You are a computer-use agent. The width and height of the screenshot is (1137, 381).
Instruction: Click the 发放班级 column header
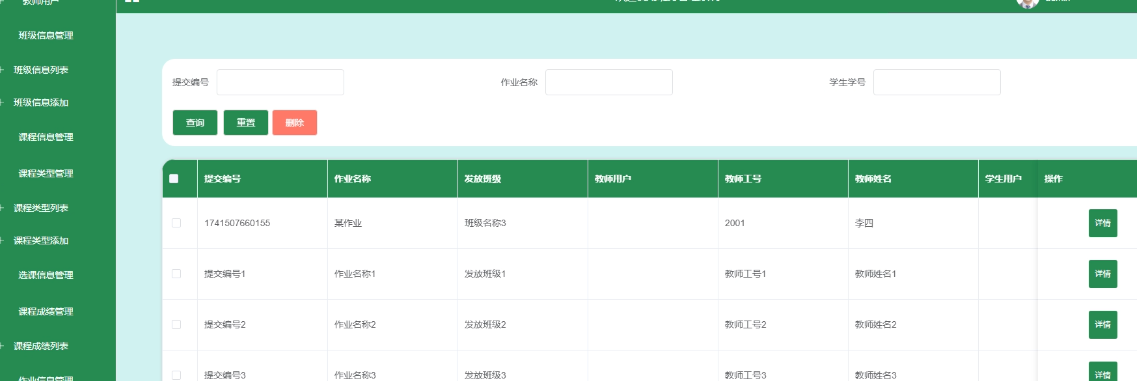click(483, 179)
